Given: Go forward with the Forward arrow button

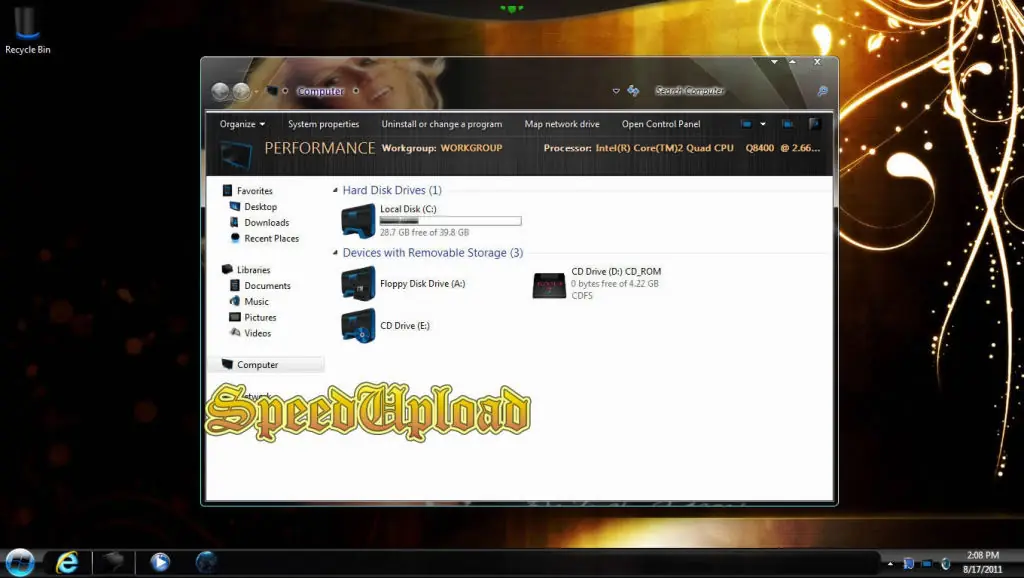Looking at the screenshot, I should (242, 91).
